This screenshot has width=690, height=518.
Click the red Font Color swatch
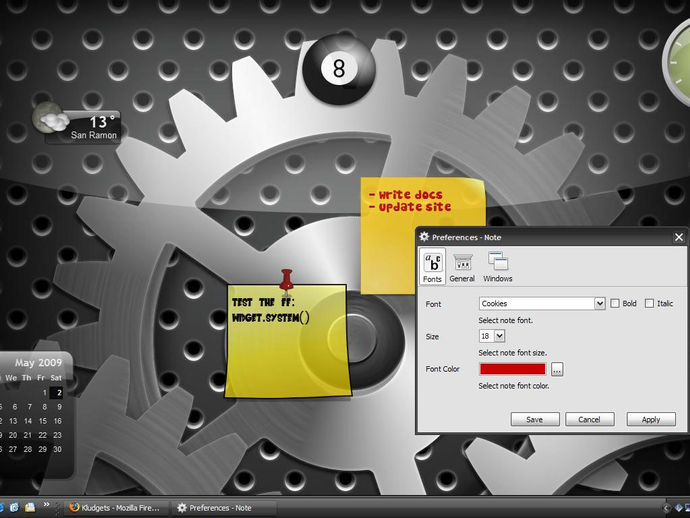point(513,369)
